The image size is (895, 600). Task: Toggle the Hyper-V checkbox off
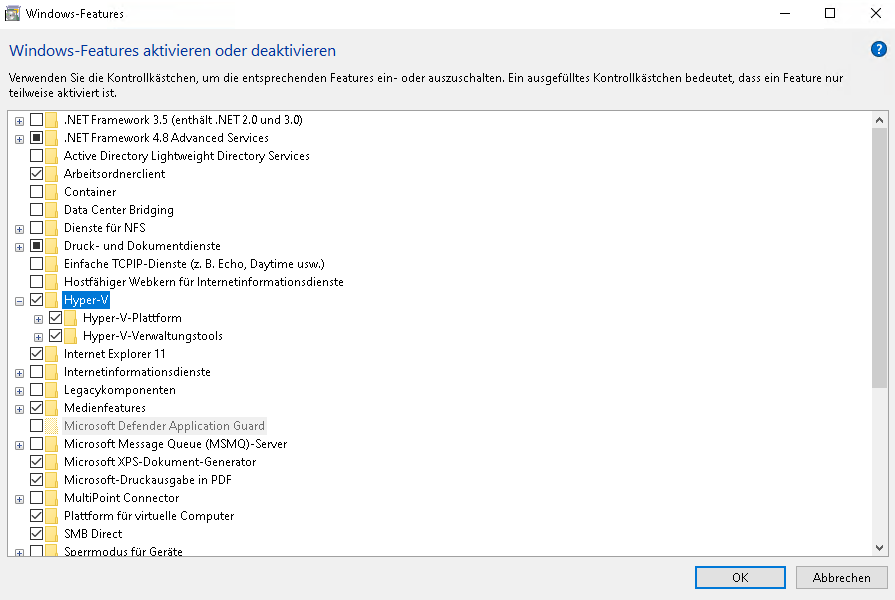click(x=37, y=300)
